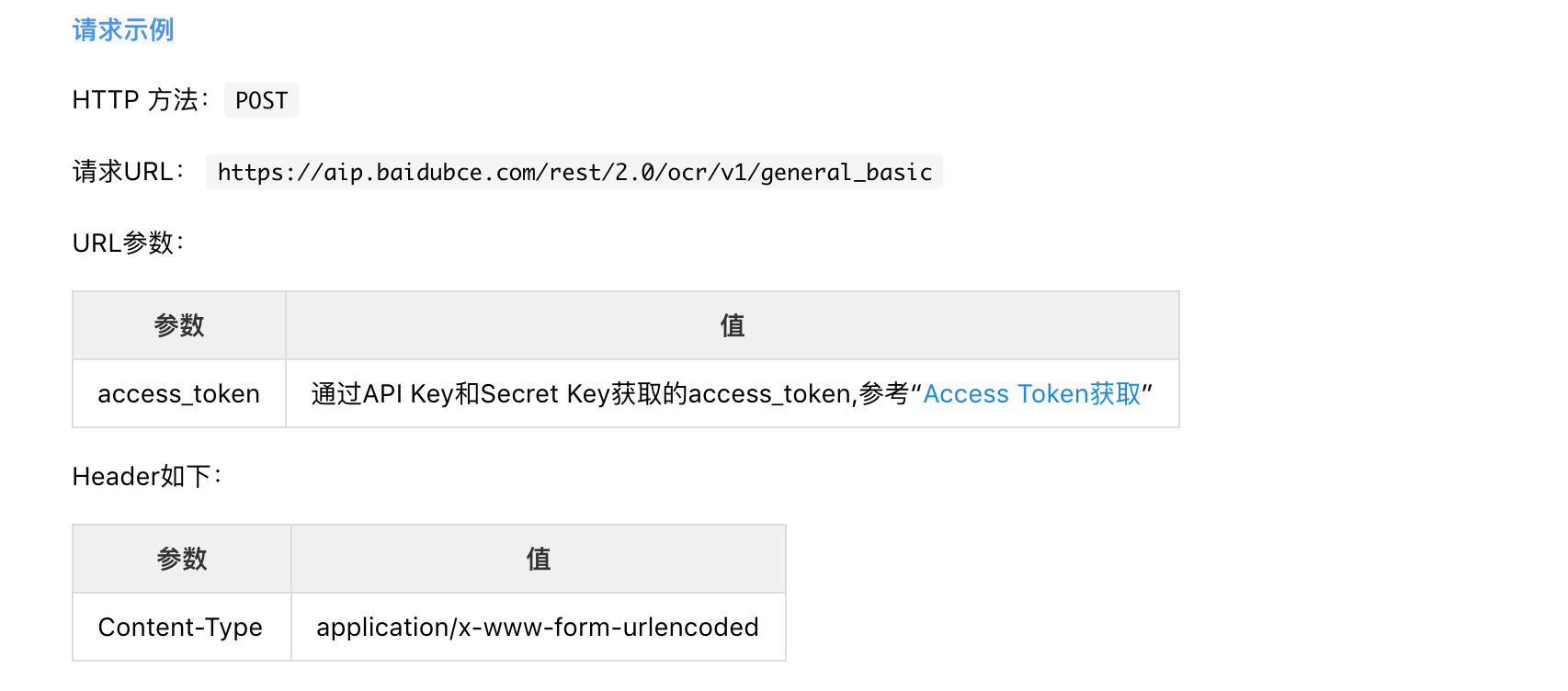Click the https request URL code block
Screen dimensions: 1568x691
574,173
